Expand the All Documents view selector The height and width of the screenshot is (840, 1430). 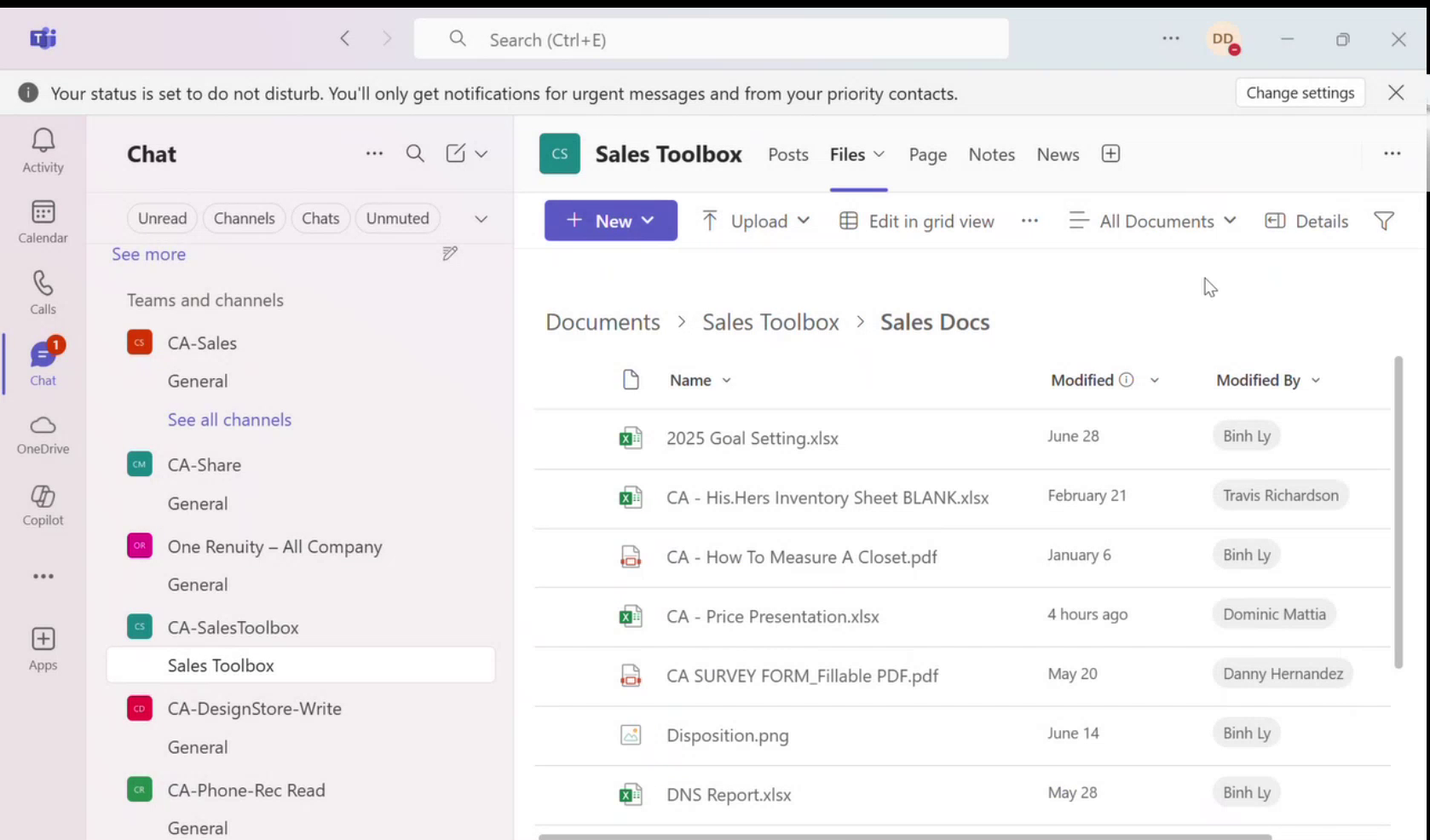[1152, 221]
